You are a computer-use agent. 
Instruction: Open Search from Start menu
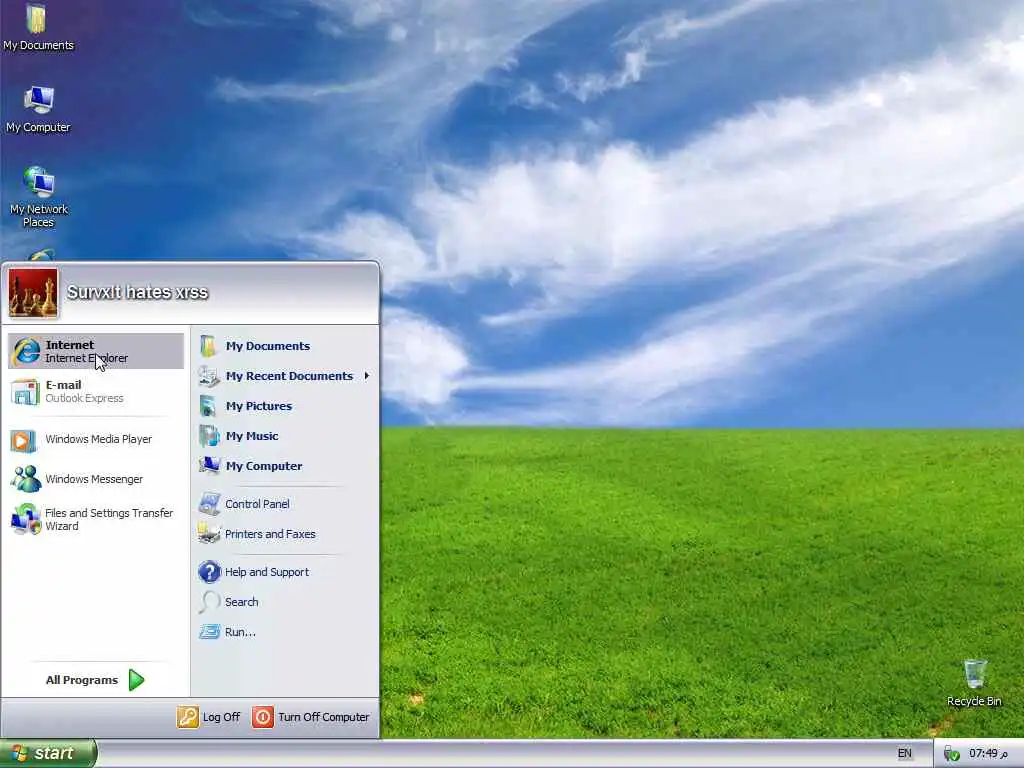(x=285, y=602)
